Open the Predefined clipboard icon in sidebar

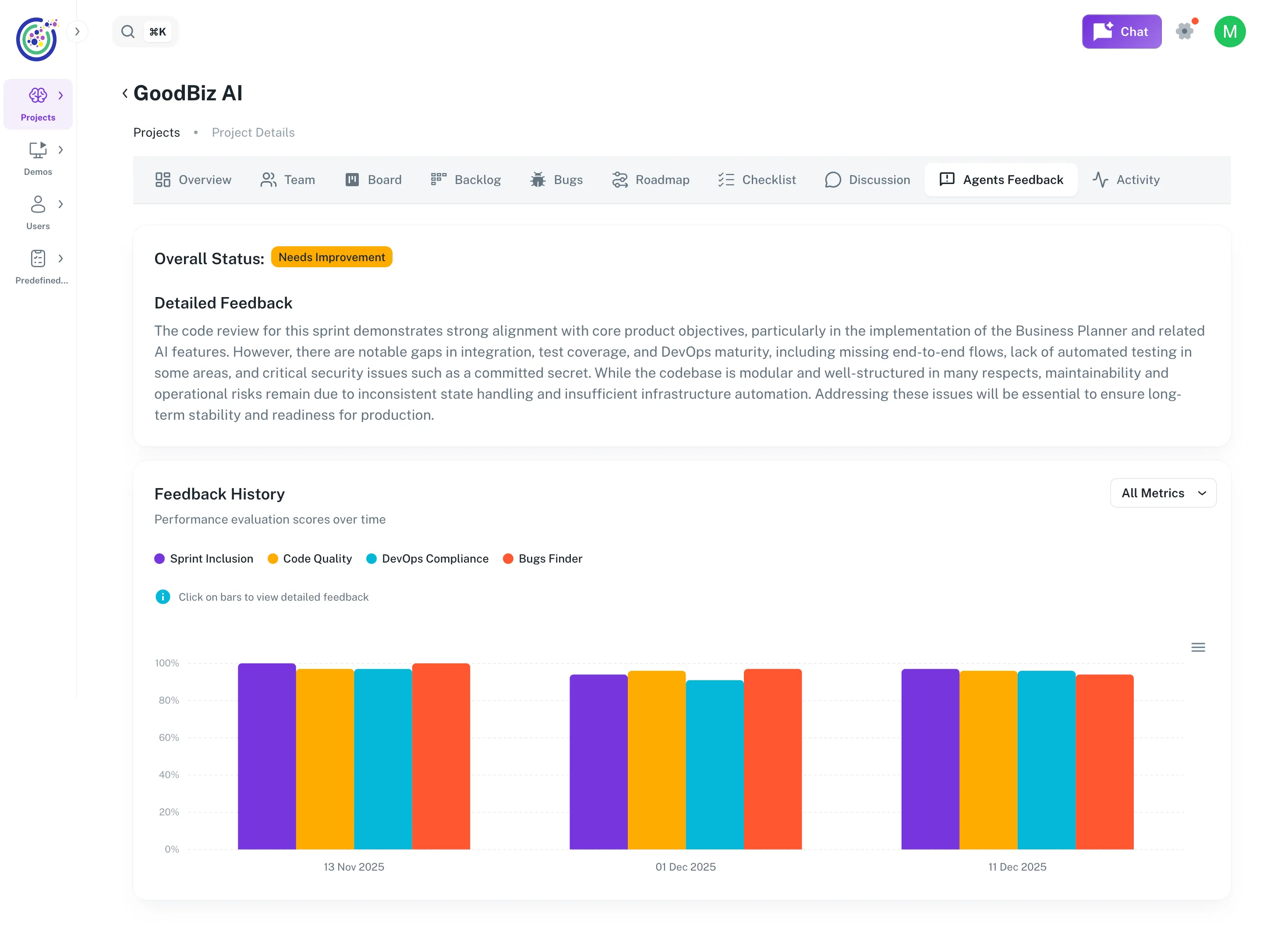[x=38, y=259]
